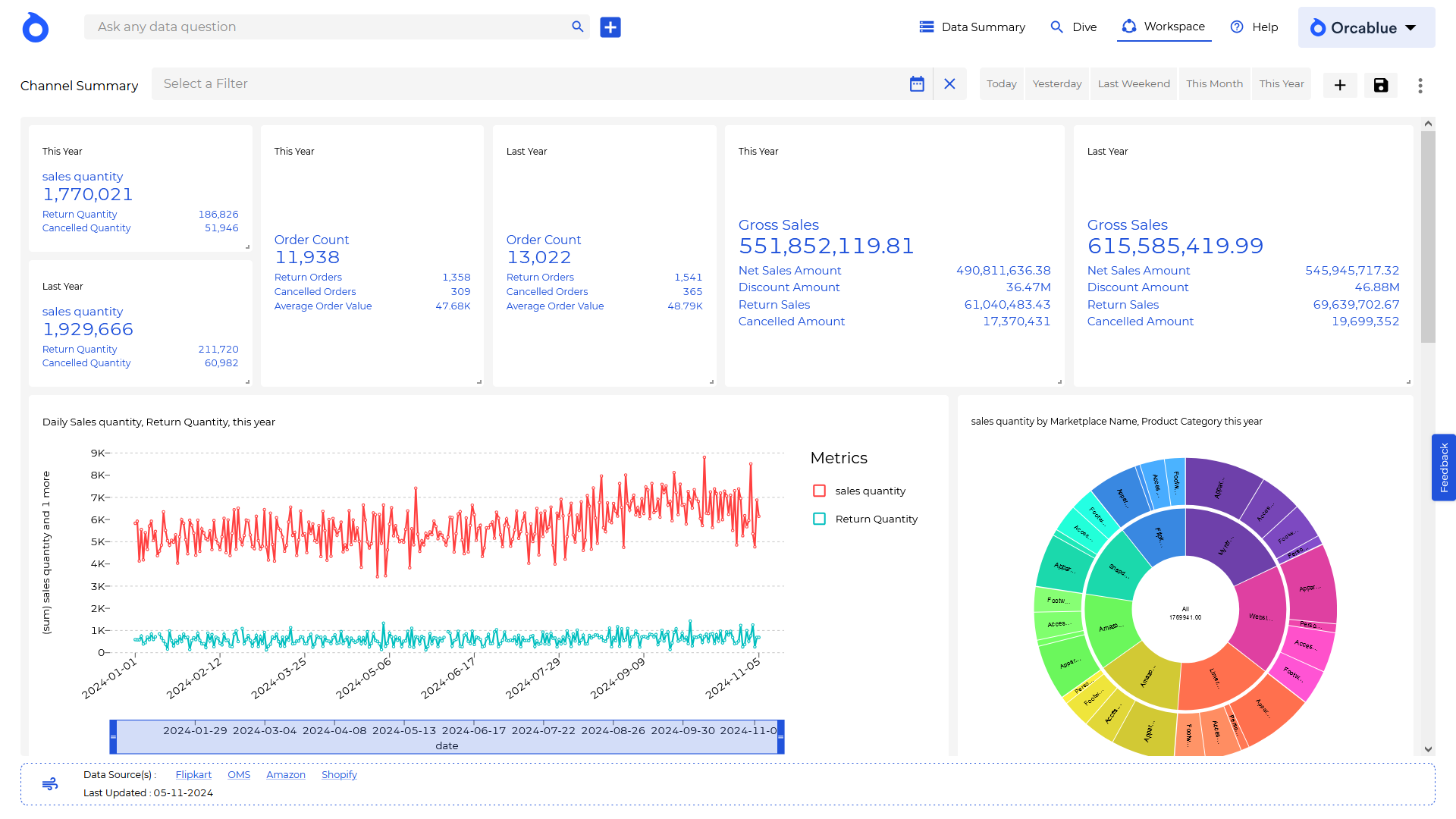Open the calendar date picker icon
The image size is (1456, 819).
coord(917,84)
